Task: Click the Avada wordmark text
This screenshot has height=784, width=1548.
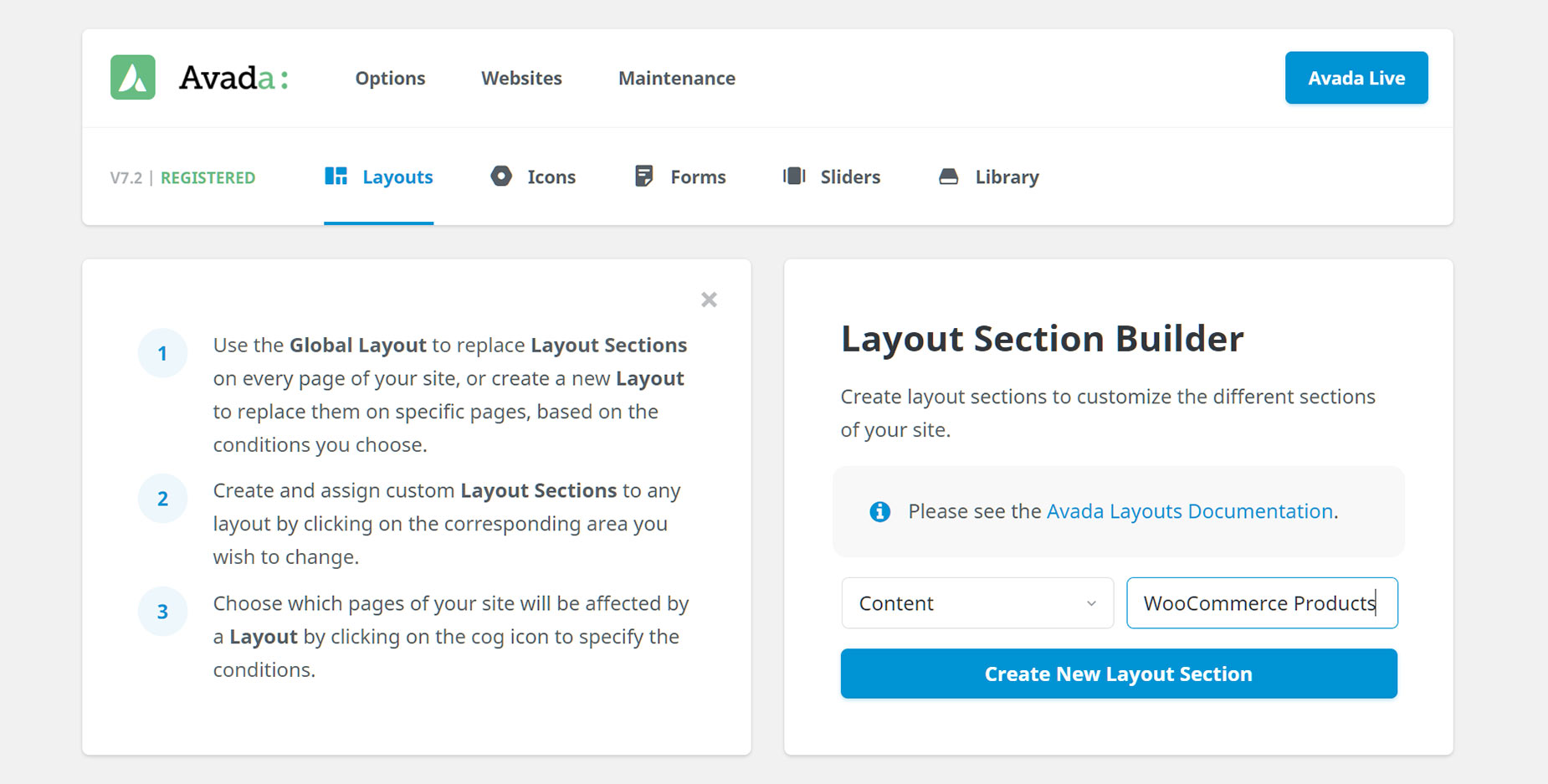Action: point(233,78)
